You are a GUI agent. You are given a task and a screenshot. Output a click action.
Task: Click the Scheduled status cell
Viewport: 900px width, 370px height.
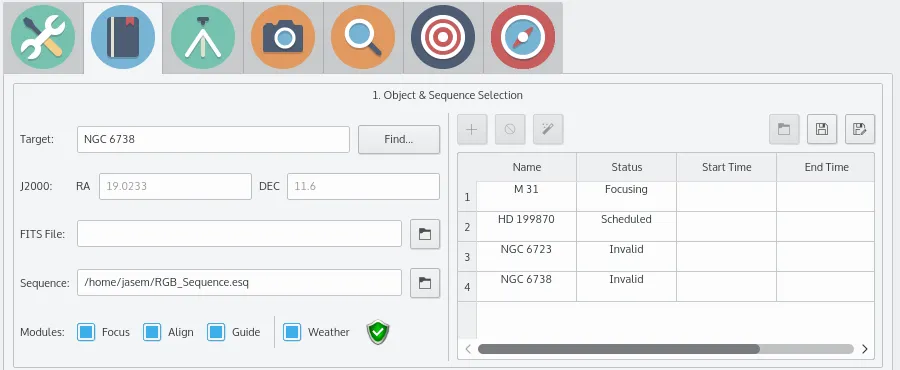627,226
